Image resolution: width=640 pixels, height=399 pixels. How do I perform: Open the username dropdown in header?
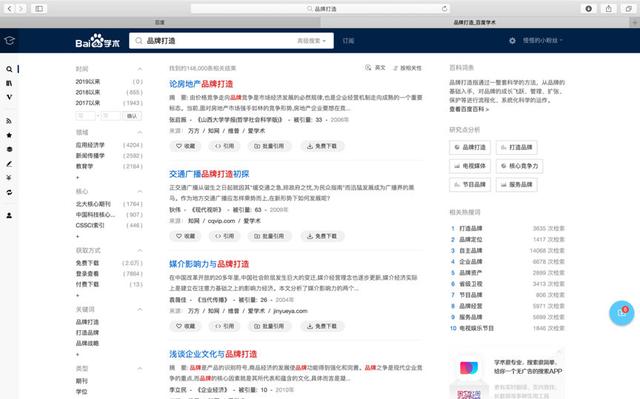click(542, 40)
